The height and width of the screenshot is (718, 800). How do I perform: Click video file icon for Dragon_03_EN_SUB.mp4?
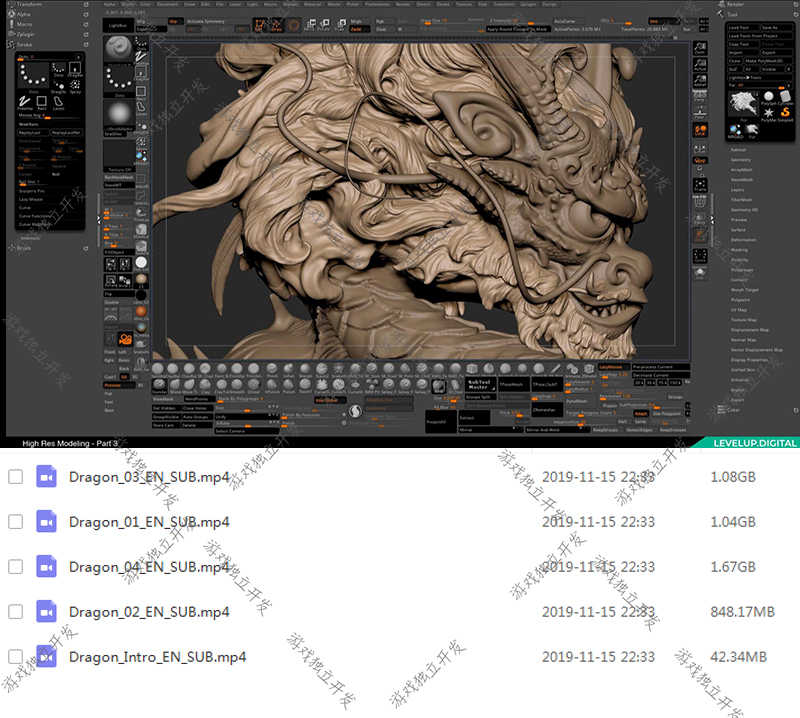(46, 477)
